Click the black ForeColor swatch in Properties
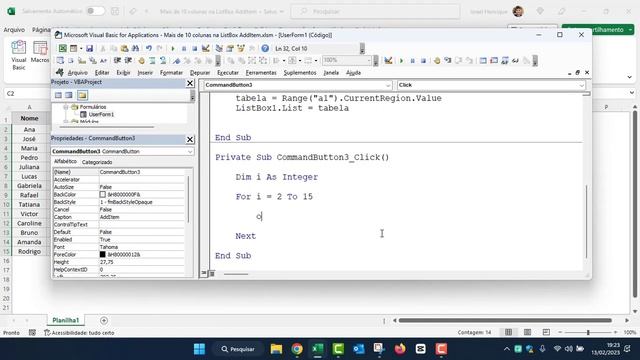The width and height of the screenshot is (640, 360). point(102,254)
